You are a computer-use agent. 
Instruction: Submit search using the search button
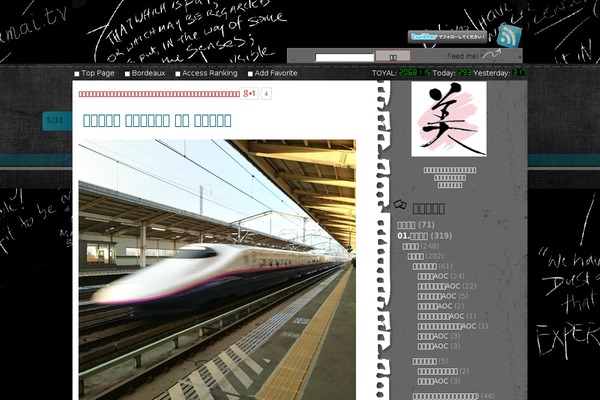pyautogui.click(x=393, y=56)
